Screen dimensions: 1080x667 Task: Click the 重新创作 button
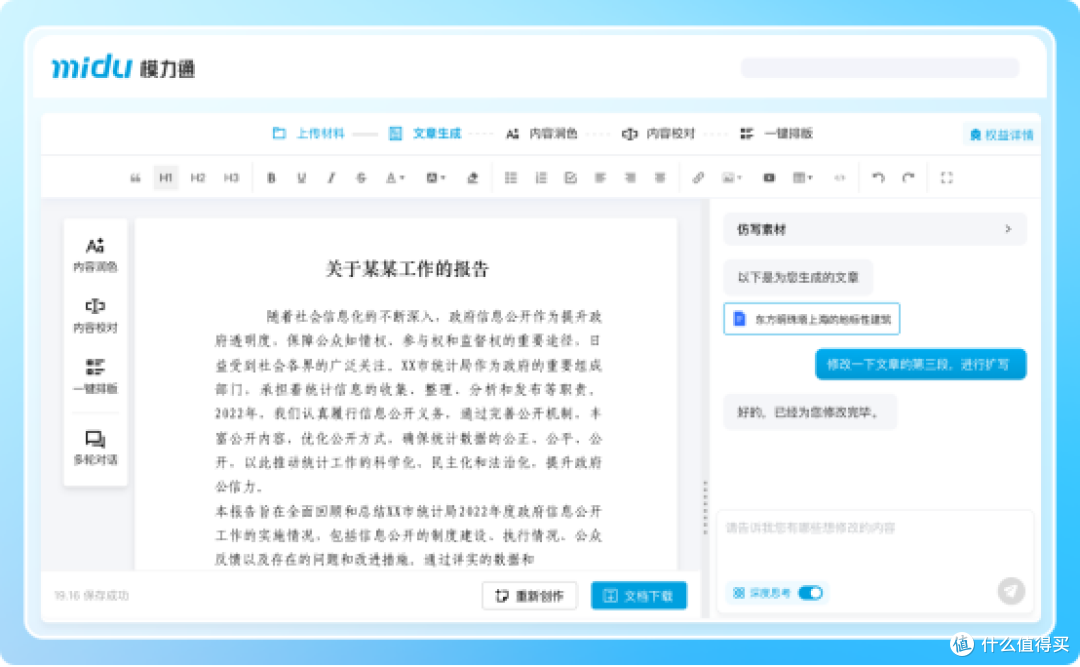tap(529, 595)
